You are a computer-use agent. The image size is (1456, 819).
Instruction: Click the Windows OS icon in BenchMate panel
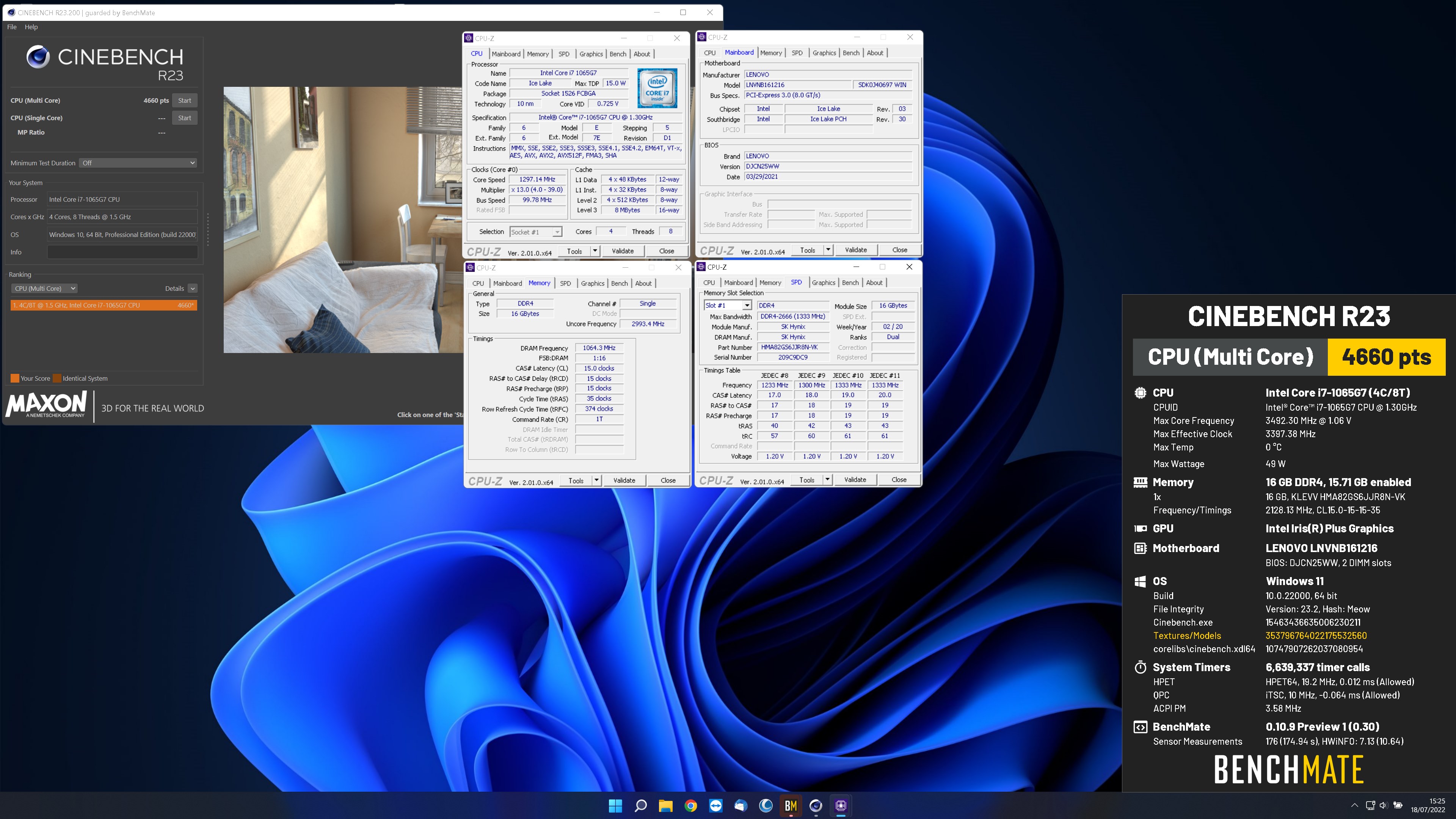(x=1140, y=581)
